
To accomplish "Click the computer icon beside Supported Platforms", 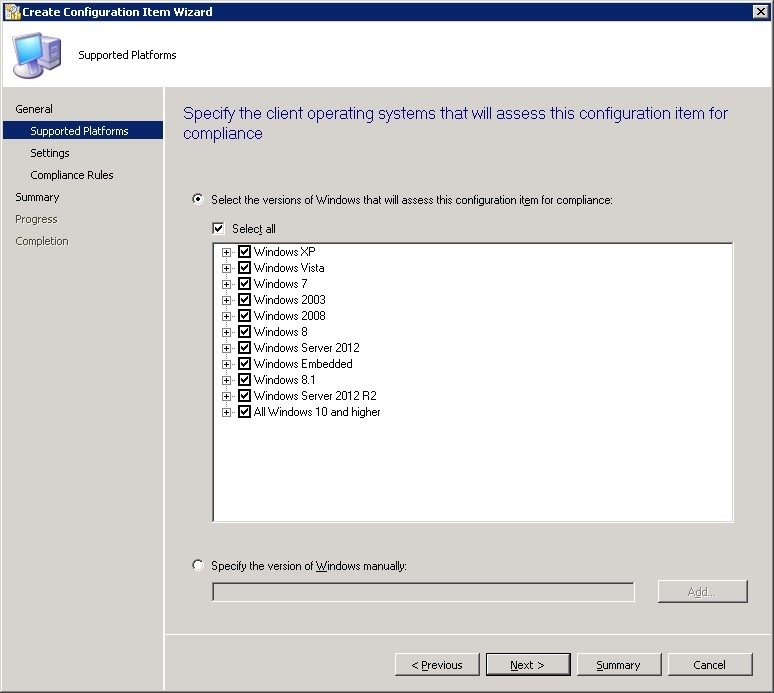I will [x=38, y=55].
